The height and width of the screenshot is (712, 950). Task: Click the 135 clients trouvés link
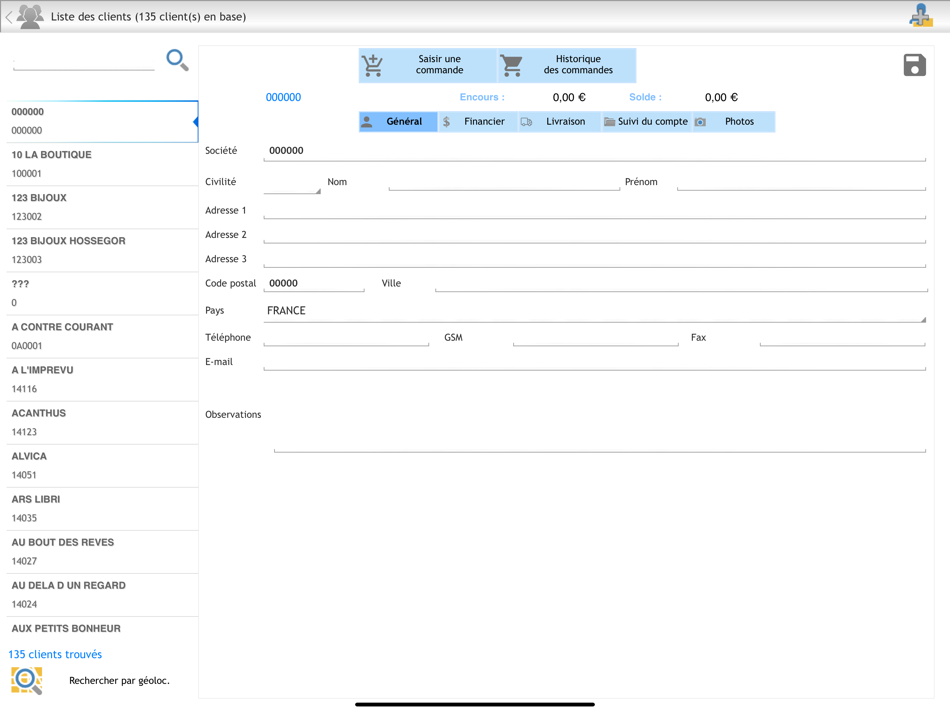coord(54,654)
